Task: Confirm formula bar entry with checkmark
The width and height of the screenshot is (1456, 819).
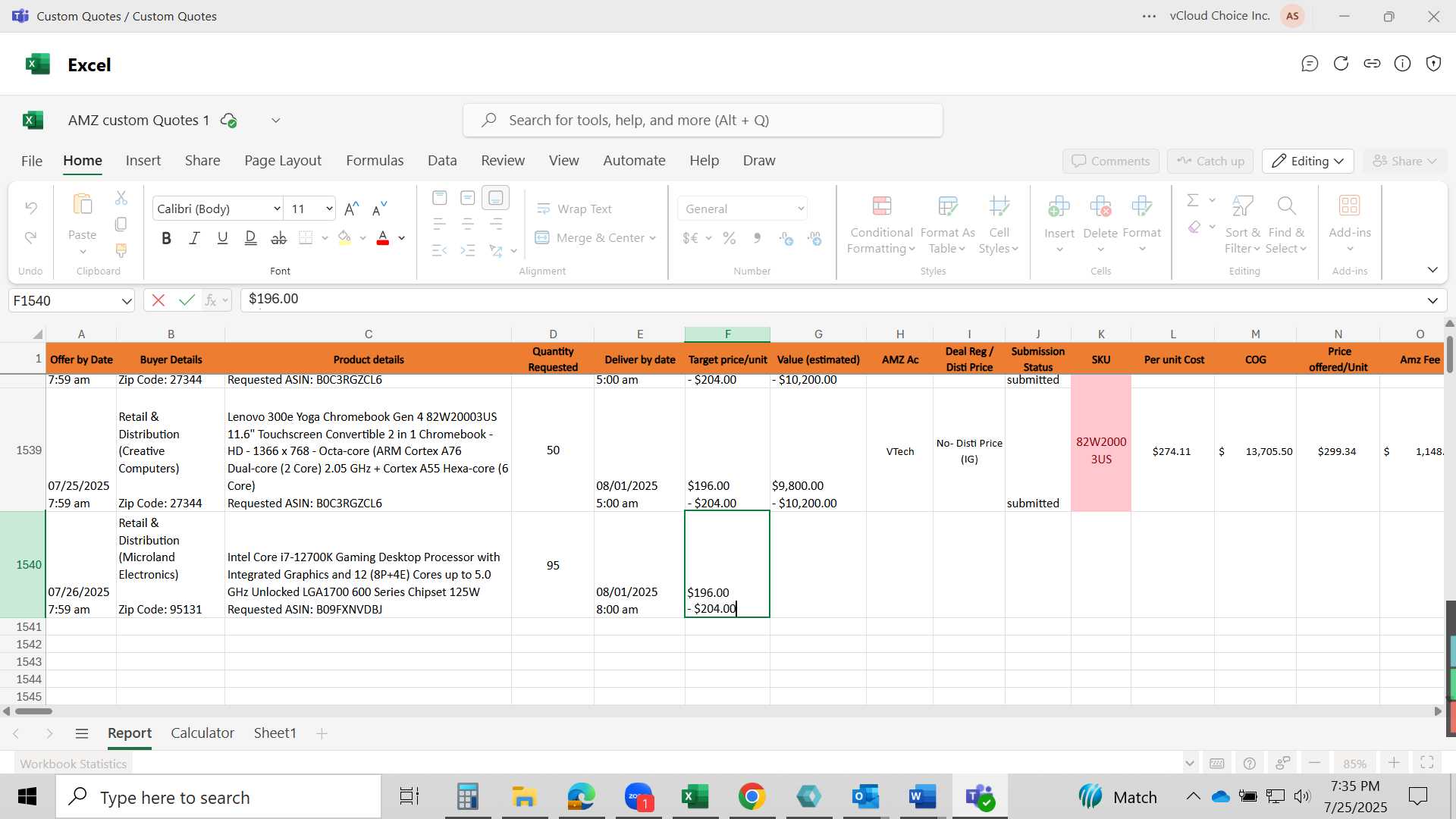Action: tap(187, 300)
